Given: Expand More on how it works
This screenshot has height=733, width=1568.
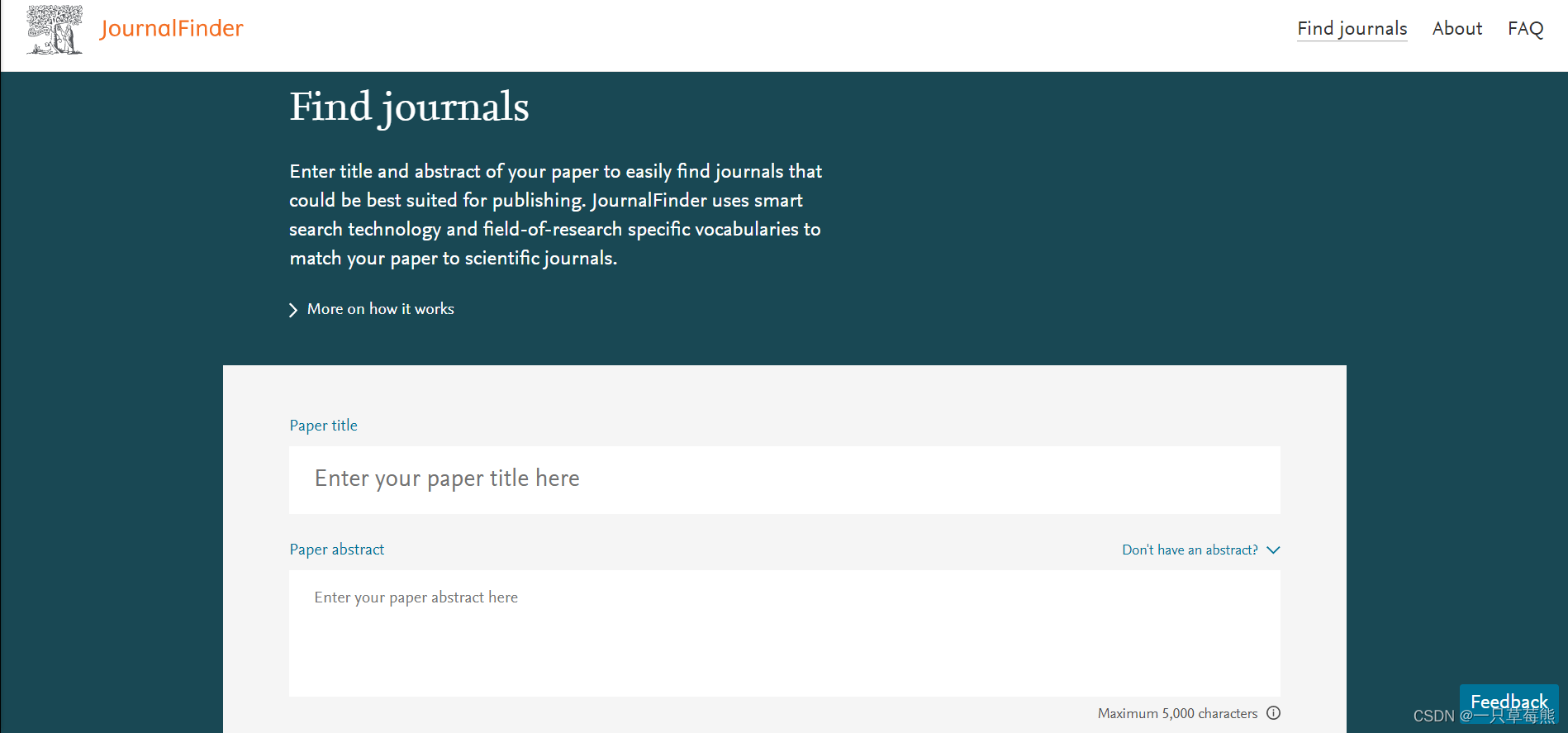Looking at the screenshot, I should coord(372,309).
